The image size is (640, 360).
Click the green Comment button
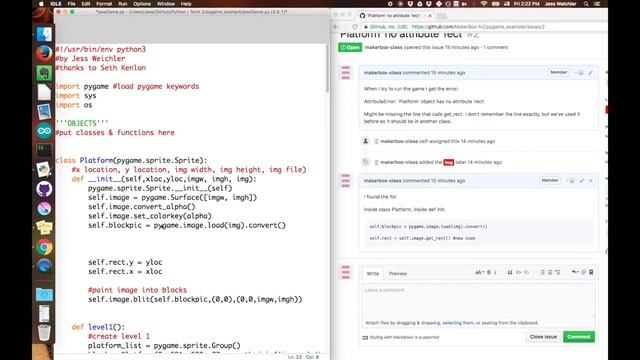tap(579, 337)
